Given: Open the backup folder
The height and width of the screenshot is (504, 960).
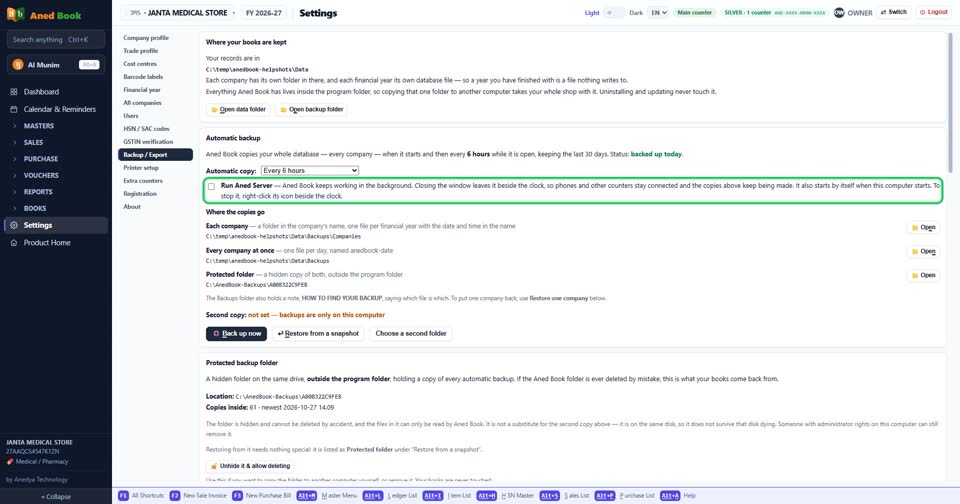Looking at the screenshot, I should [312, 110].
